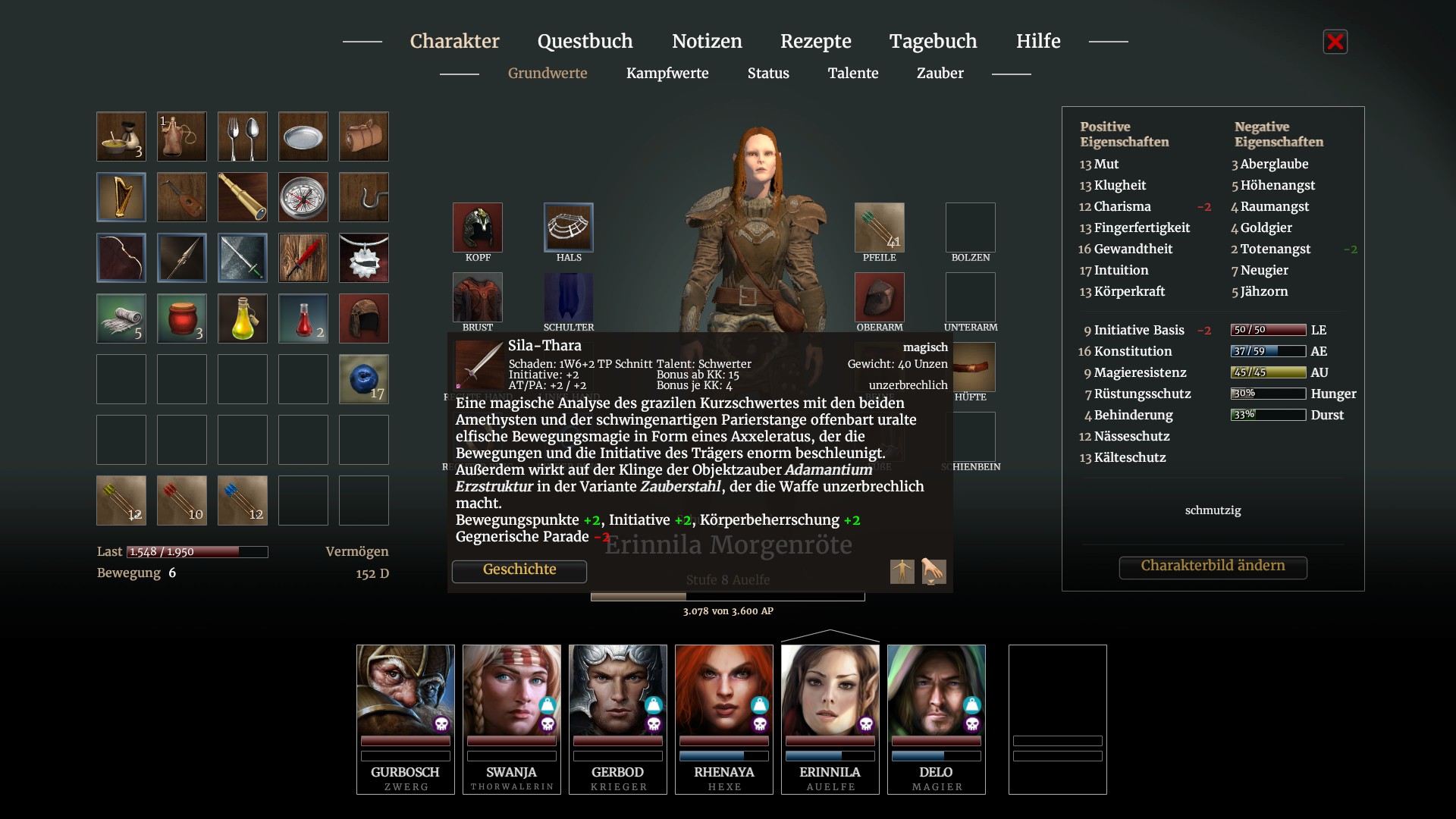Select the SCHULTER cloak slot
The height and width of the screenshot is (819, 1456).
[569, 297]
